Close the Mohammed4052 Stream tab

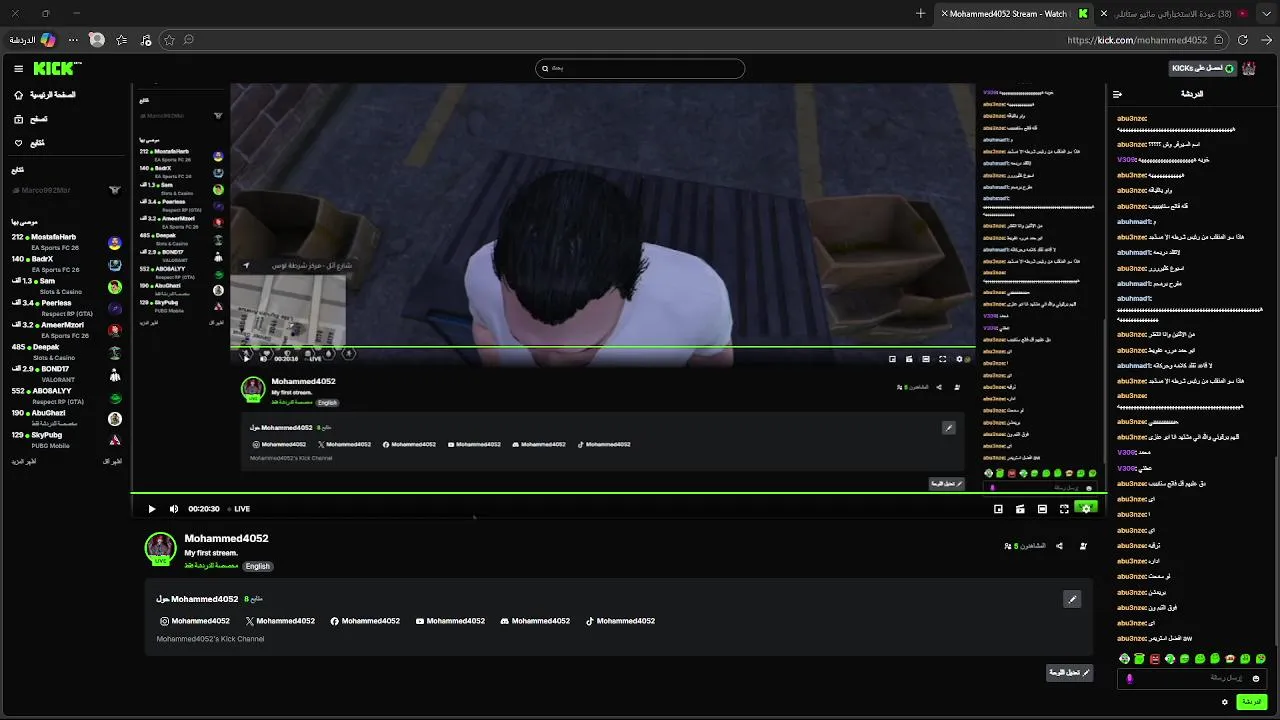click(944, 13)
